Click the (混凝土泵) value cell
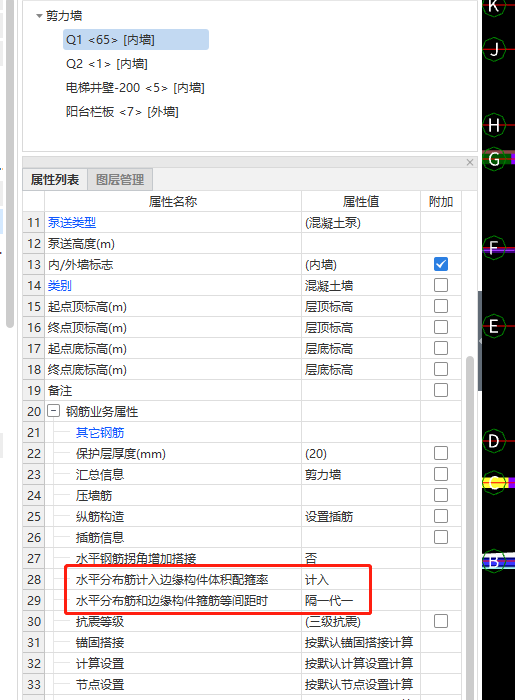The width and height of the screenshot is (515, 700). point(361,222)
